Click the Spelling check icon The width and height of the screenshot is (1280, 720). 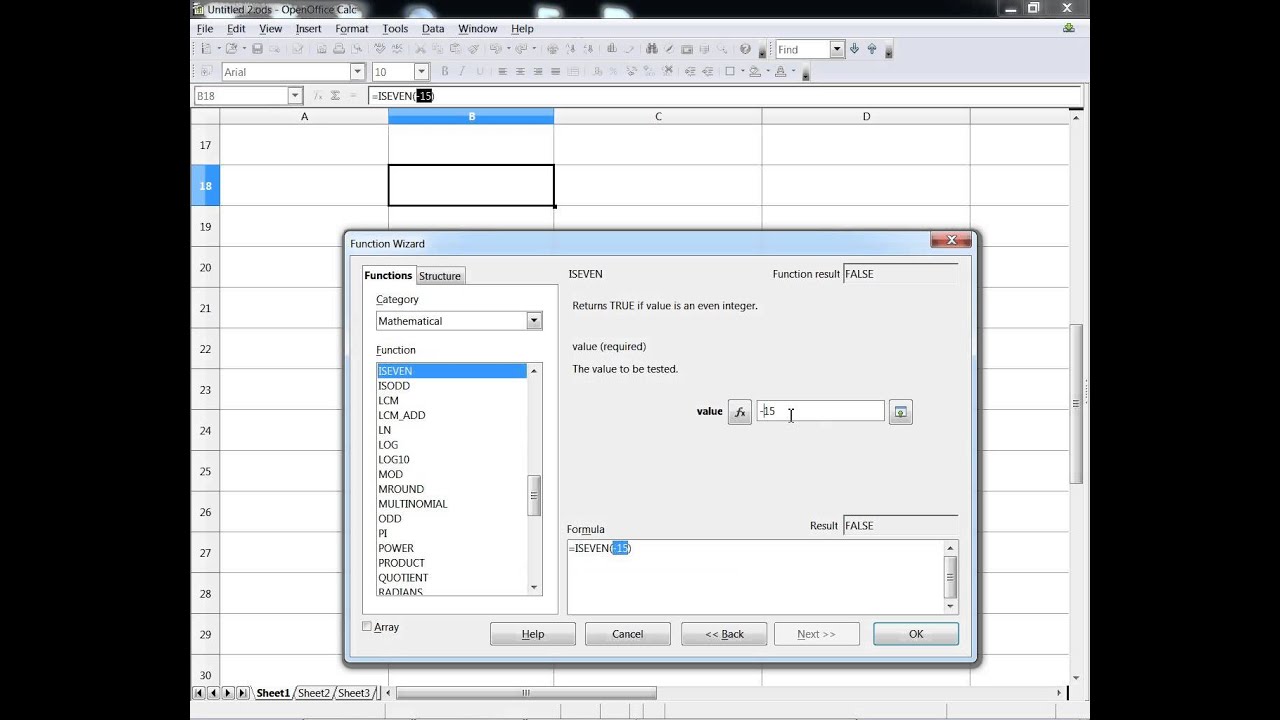(379, 49)
